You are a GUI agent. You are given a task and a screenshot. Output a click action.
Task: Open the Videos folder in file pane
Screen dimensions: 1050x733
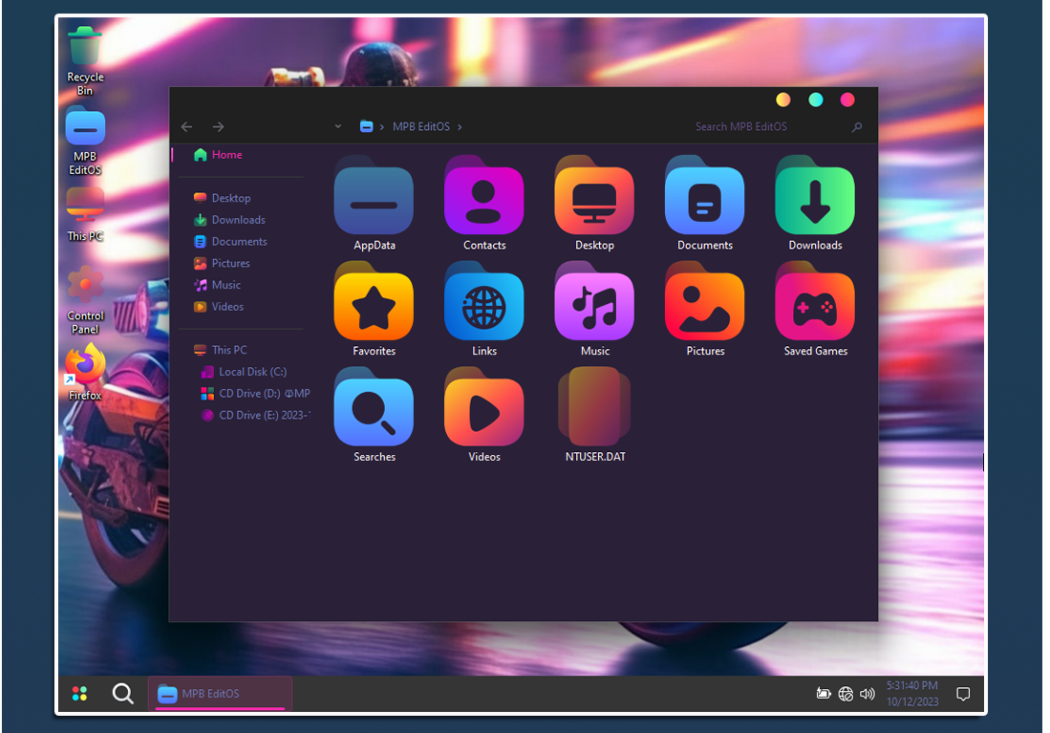[x=483, y=415]
